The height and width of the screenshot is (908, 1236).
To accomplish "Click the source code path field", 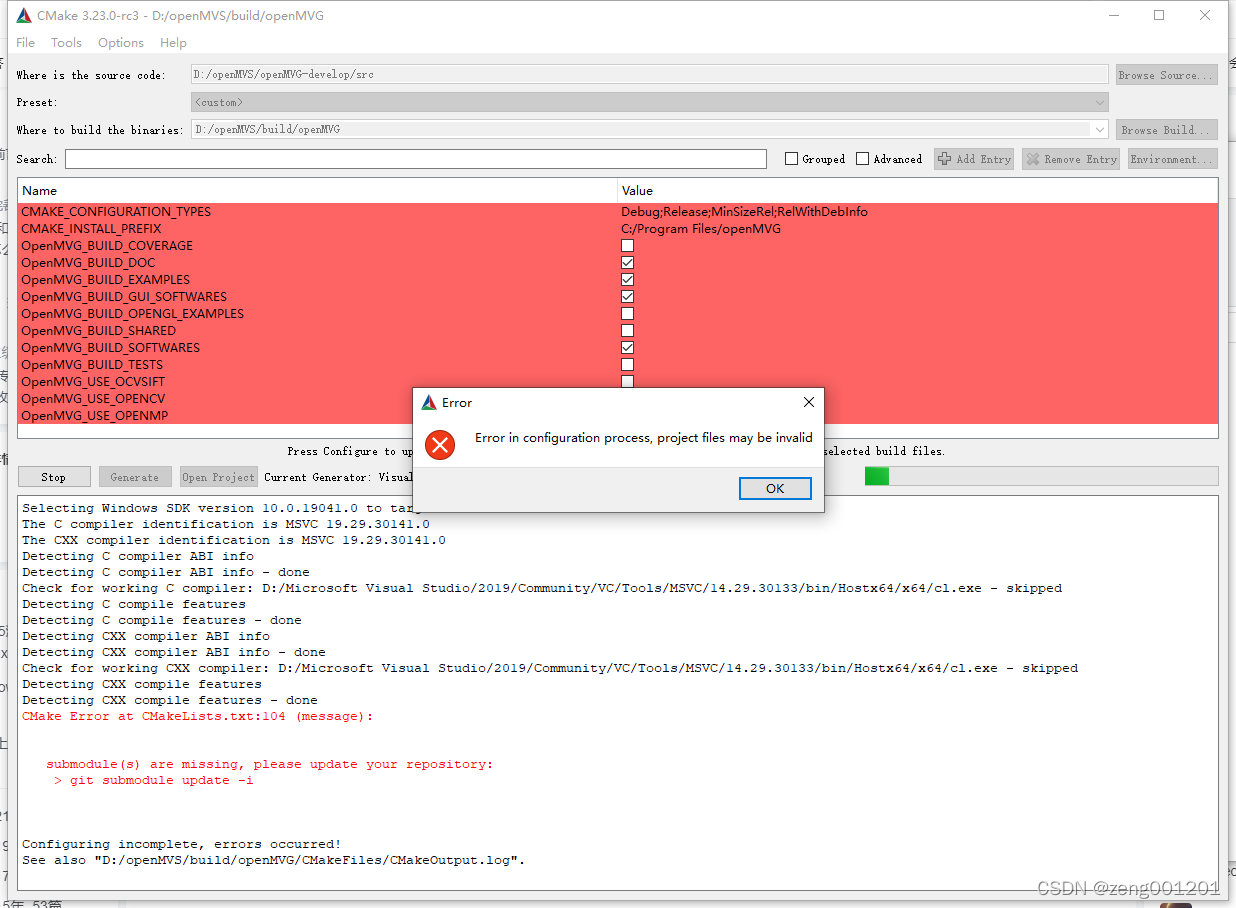I will pyautogui.click(x=650, y=74).
